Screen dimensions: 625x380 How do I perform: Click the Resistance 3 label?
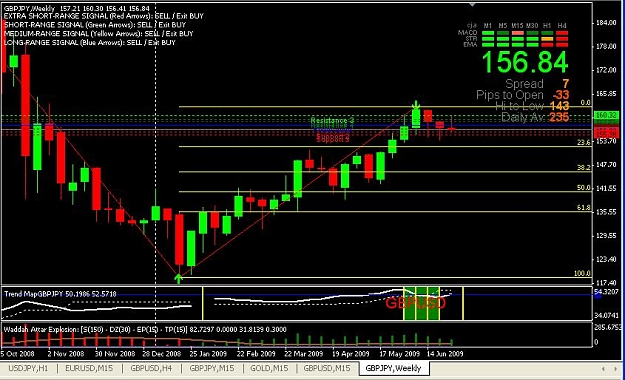click(332, 120)
